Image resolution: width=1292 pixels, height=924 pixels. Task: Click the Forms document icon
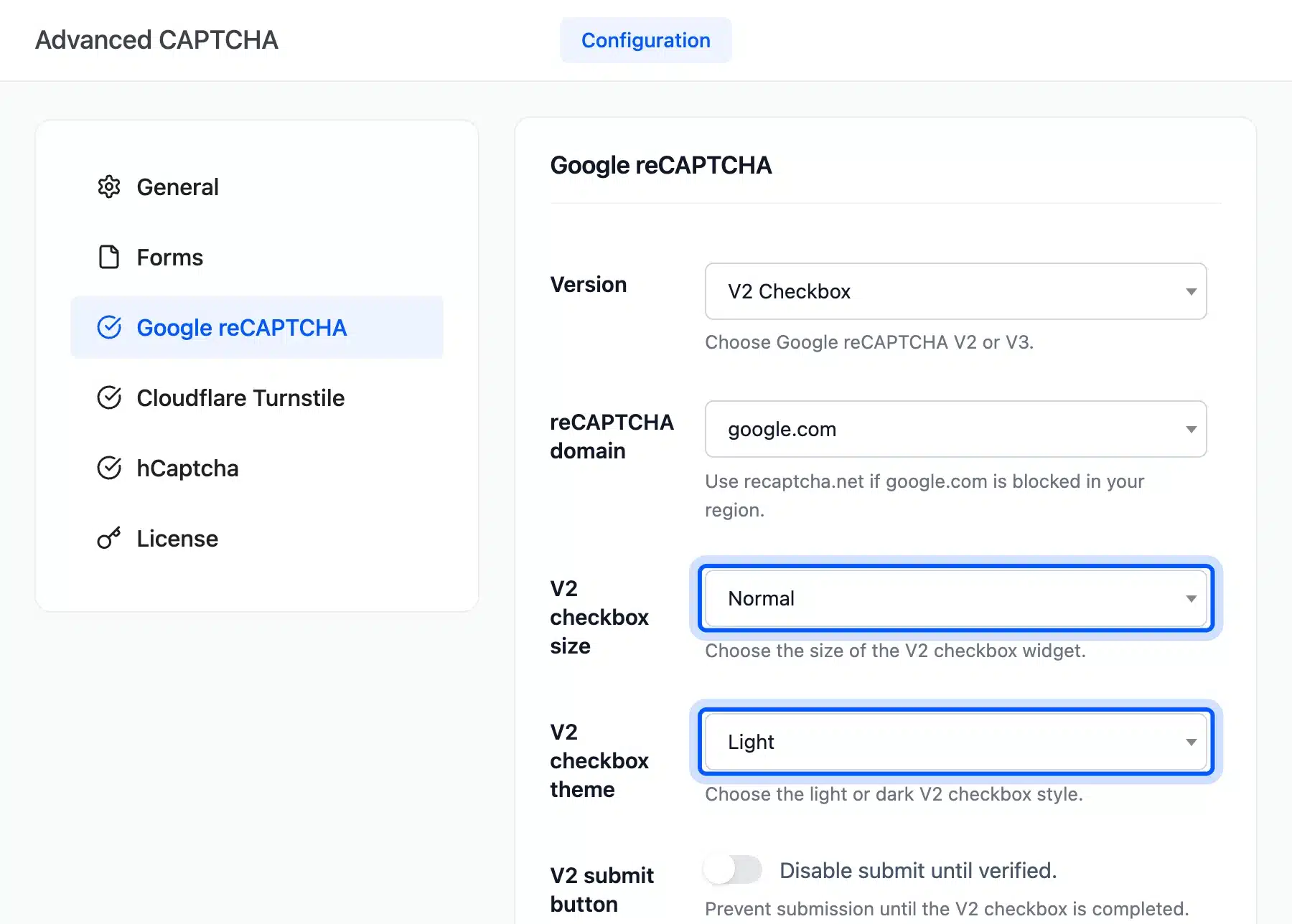pyautogui.click(x=109, y=257)
